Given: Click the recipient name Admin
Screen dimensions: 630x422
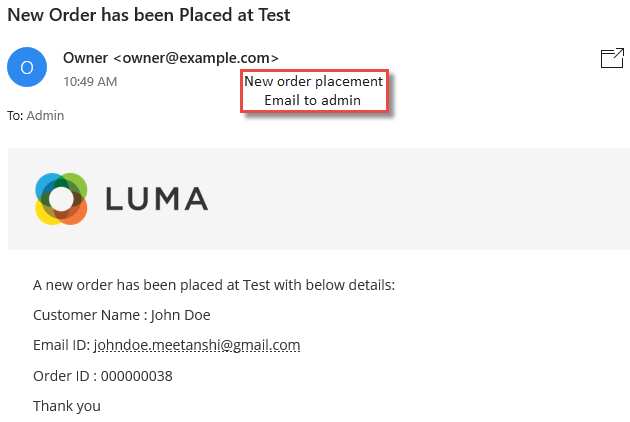Looking at the screenshot, I should pyautogui.click(x=45, y=116).
